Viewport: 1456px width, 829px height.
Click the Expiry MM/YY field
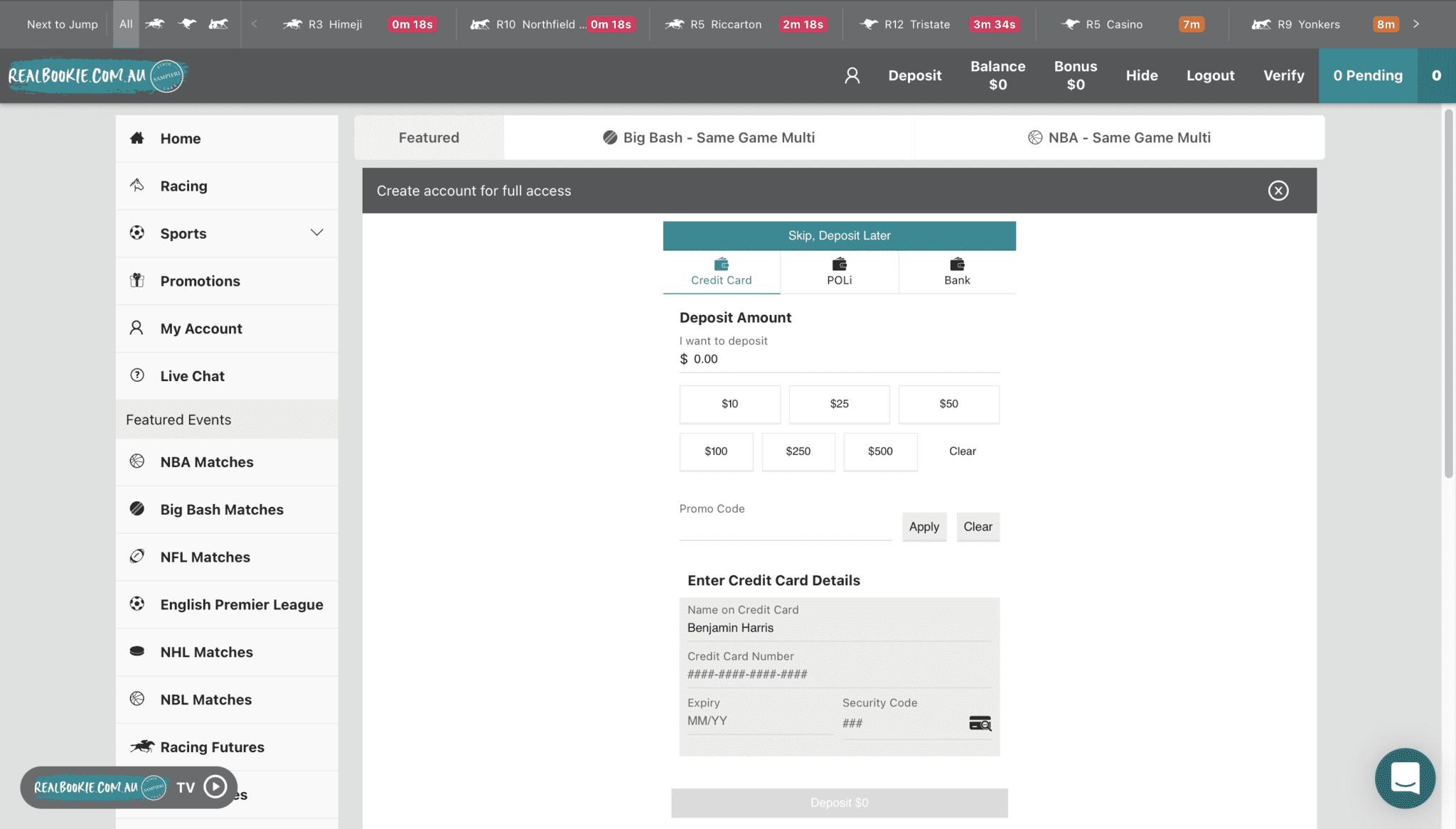coord(761,721)
